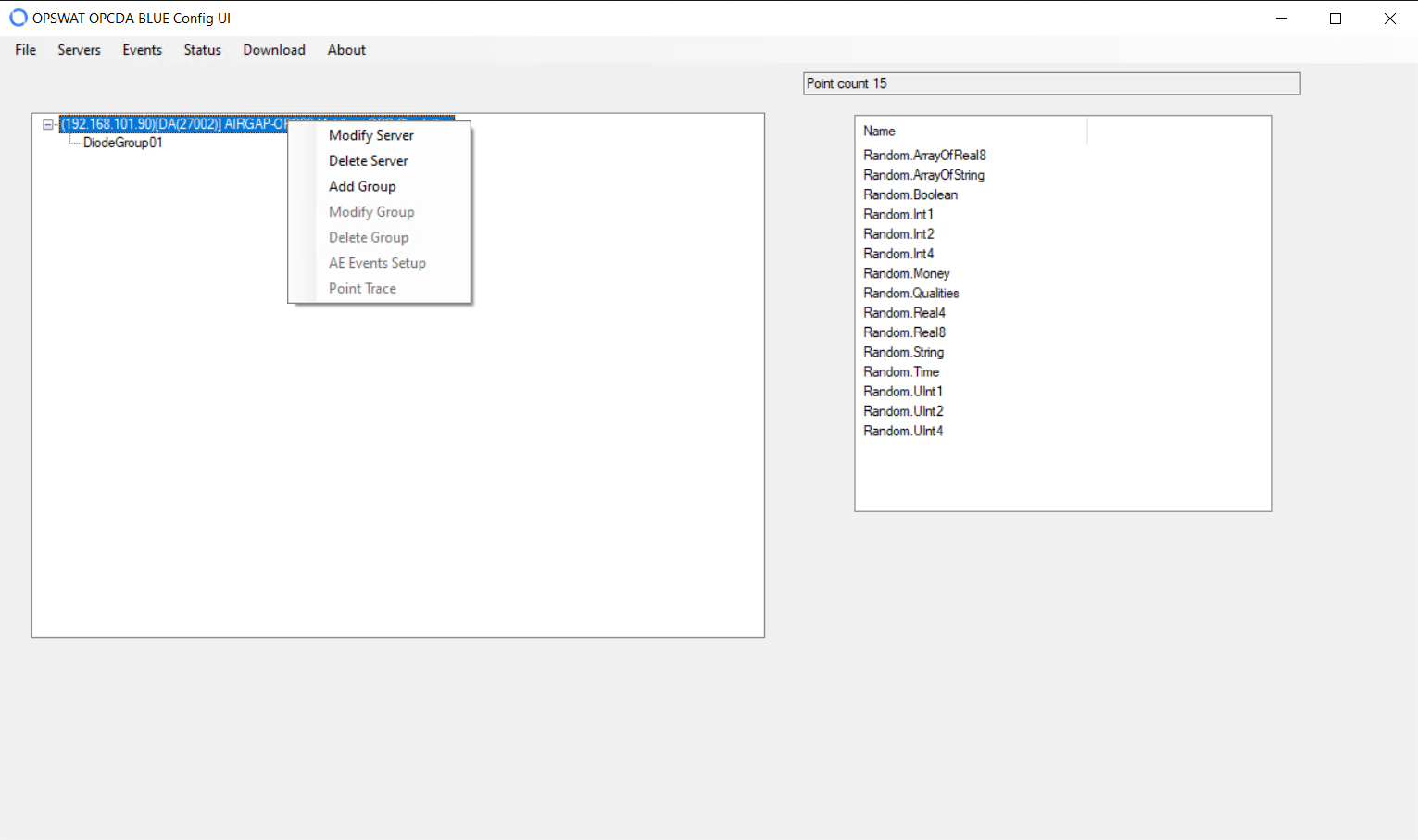Open the Status menu
This screenshot has height=840, width=1418.
click(202, 50)
